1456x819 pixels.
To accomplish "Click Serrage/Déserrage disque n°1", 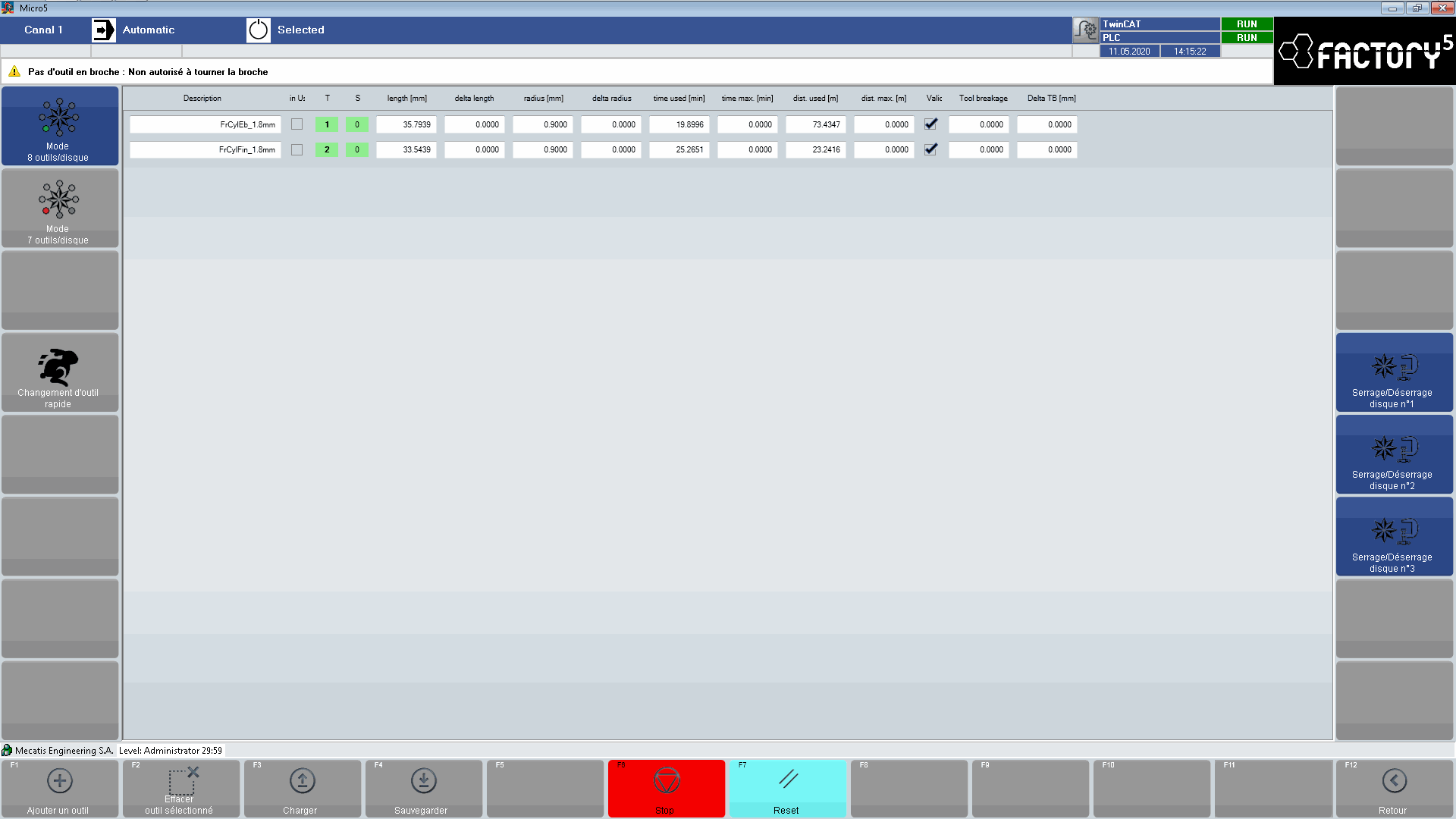I will pyautogui.click(x=1394, y=372).
